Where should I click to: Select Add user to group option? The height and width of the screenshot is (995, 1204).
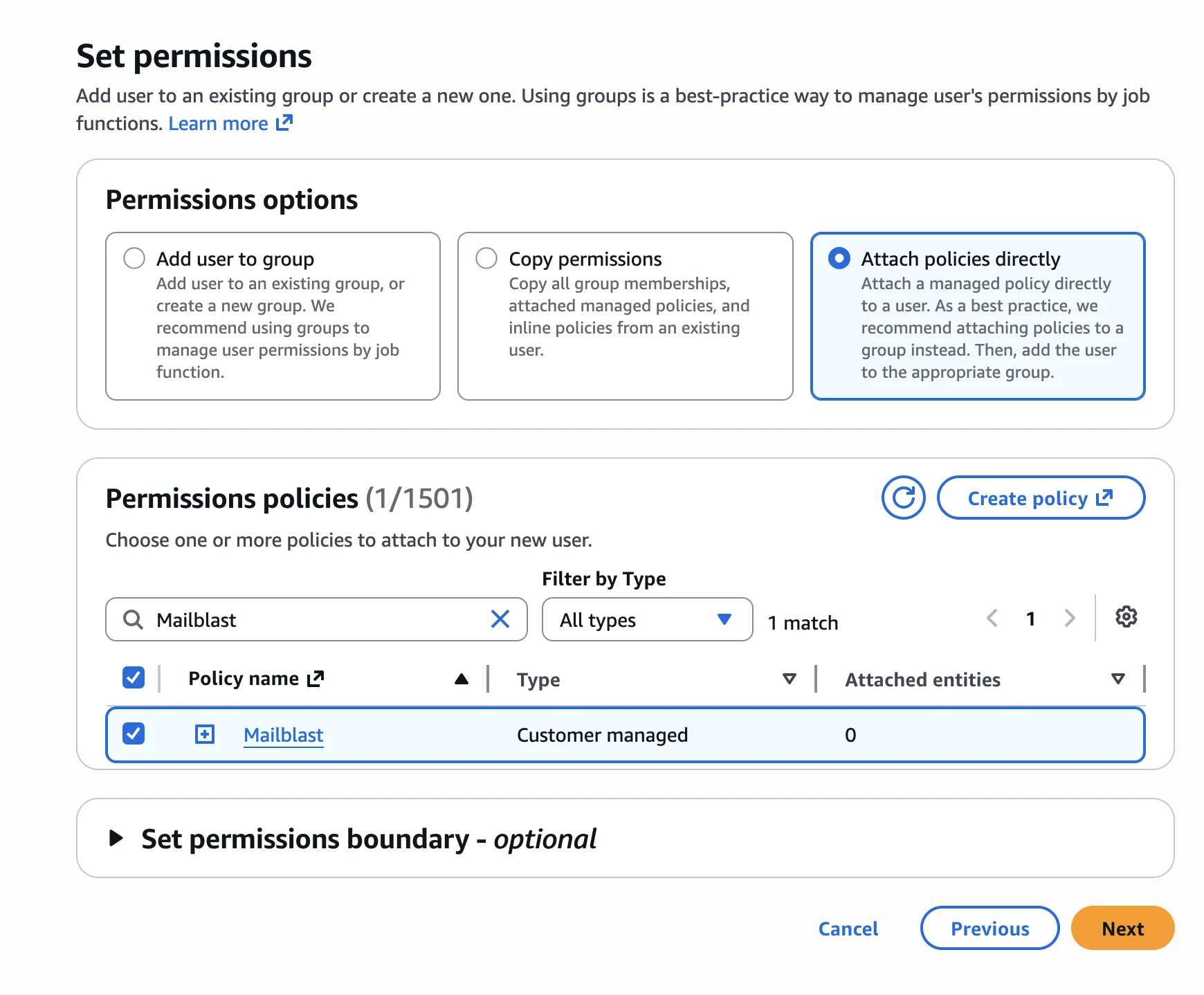click(134, 258)
